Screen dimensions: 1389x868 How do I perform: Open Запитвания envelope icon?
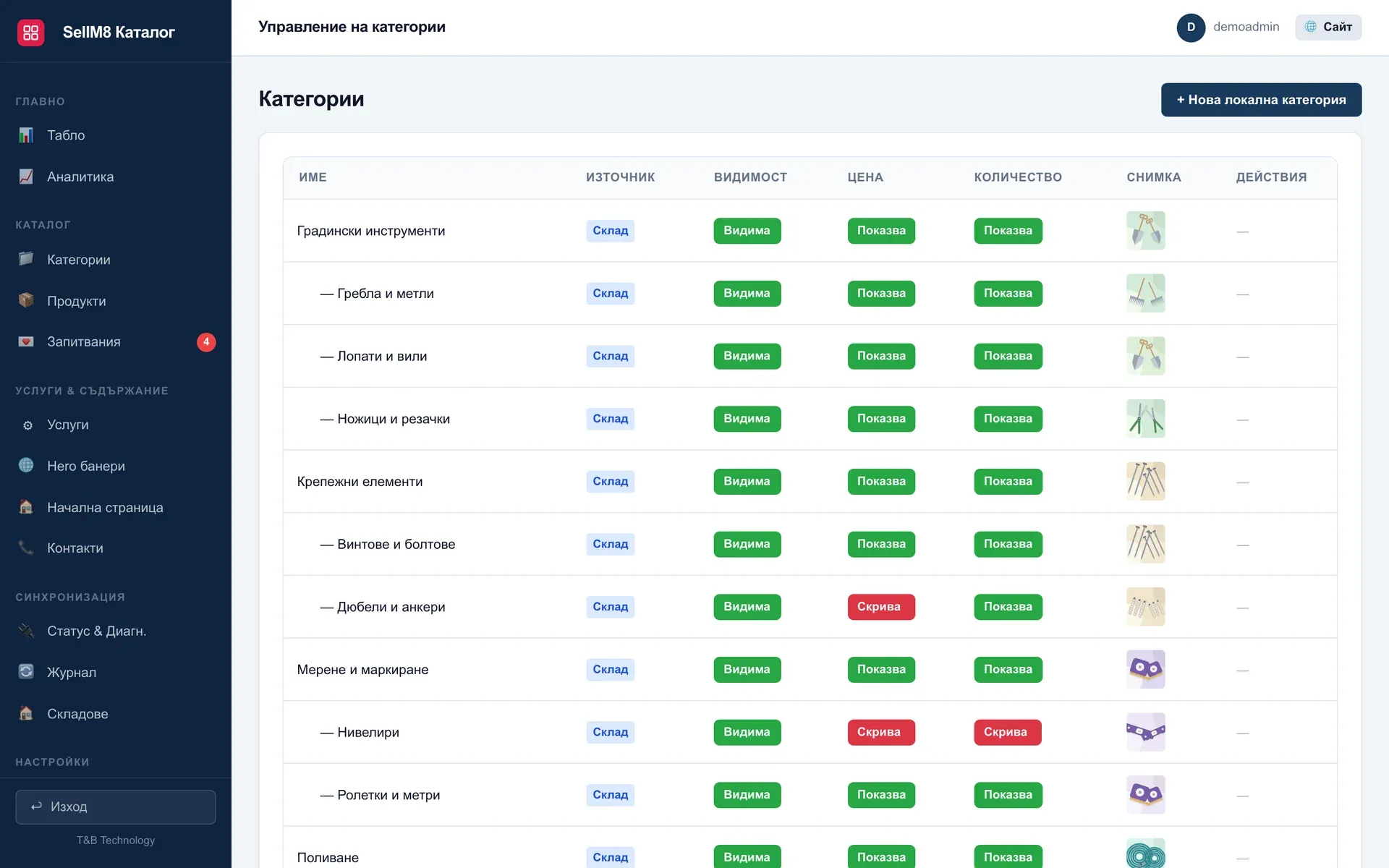tap(26, 341)
